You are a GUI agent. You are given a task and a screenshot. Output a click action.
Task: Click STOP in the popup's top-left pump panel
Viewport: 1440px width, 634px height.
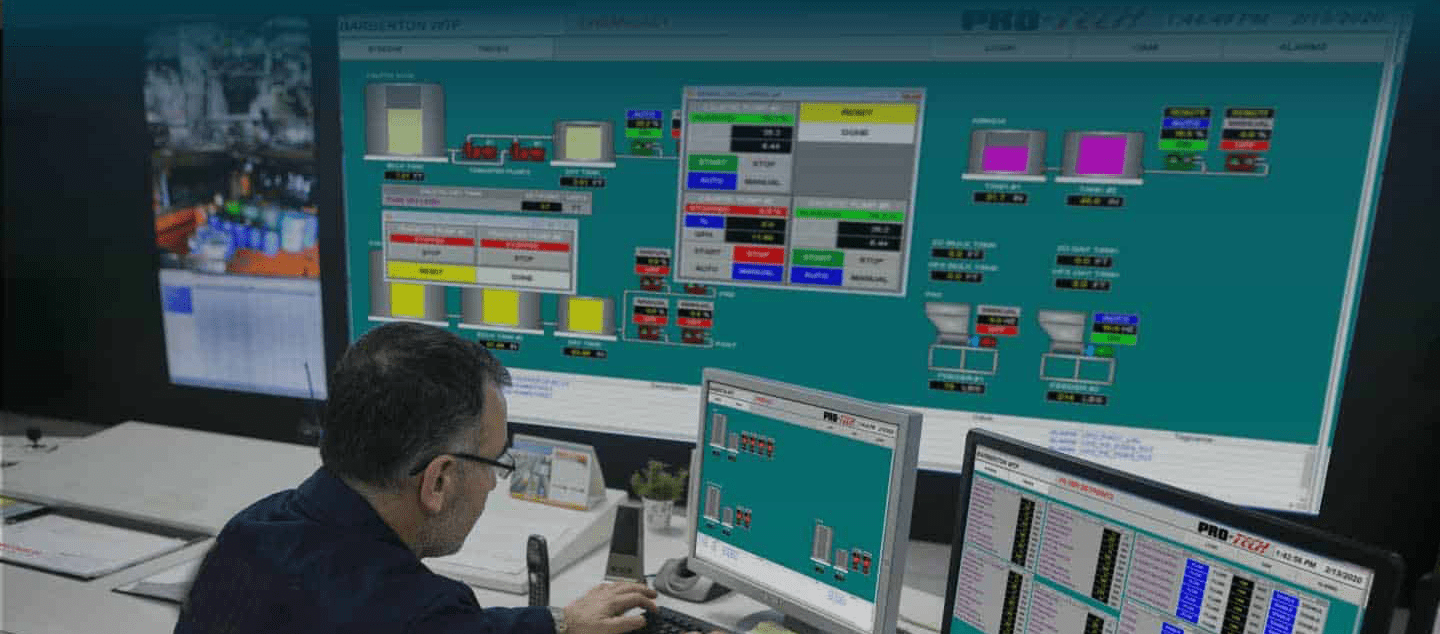pyautogui.click(x=764, y=162)
